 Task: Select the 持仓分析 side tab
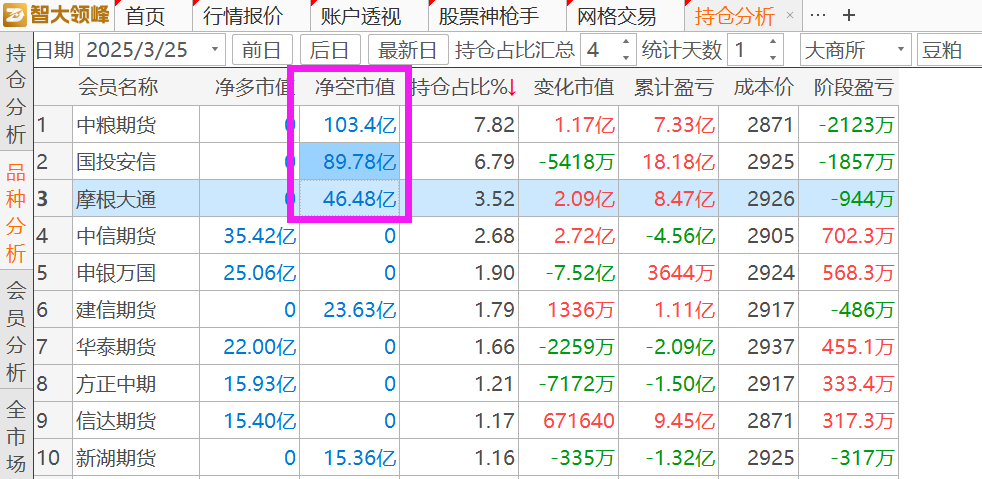[16, 94]
